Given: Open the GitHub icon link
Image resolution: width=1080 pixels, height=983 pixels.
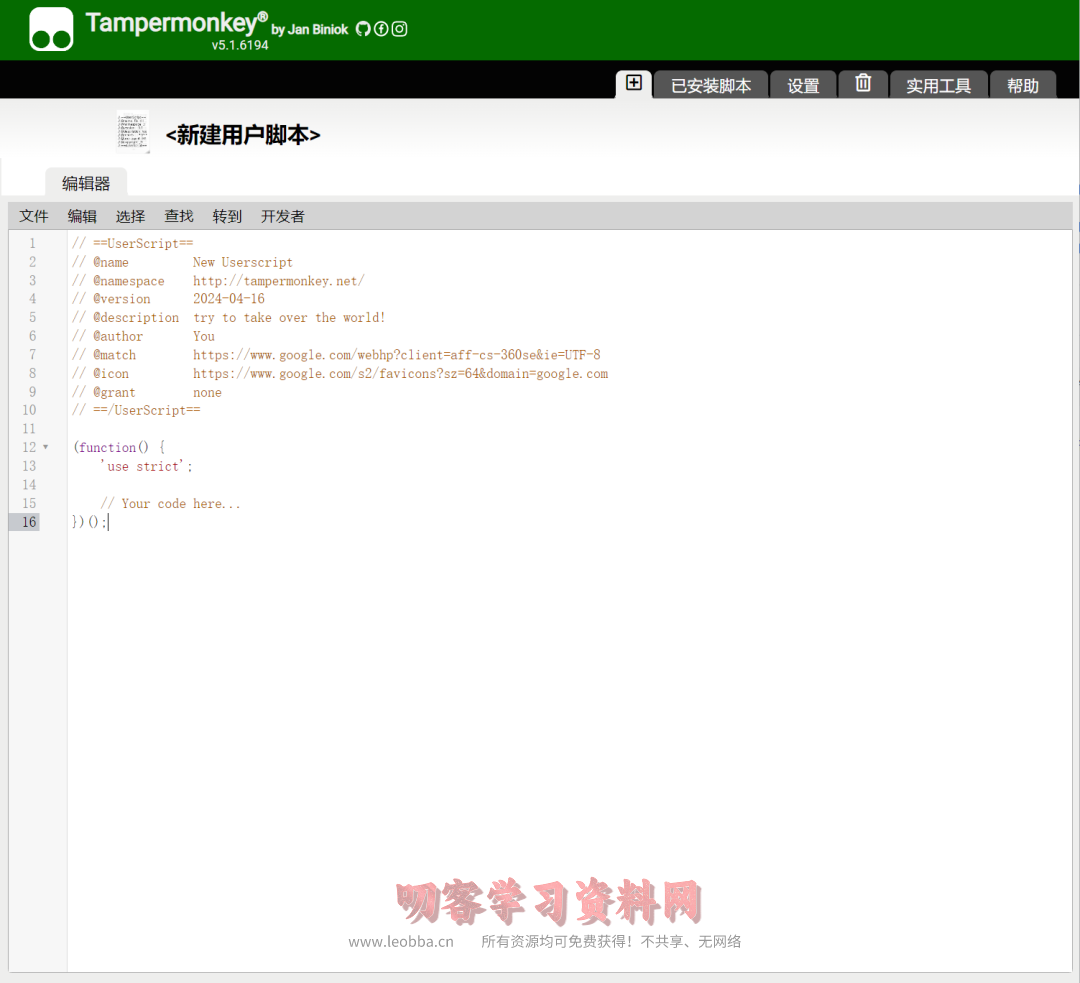Looking at the screenshot, I should 363,29.
